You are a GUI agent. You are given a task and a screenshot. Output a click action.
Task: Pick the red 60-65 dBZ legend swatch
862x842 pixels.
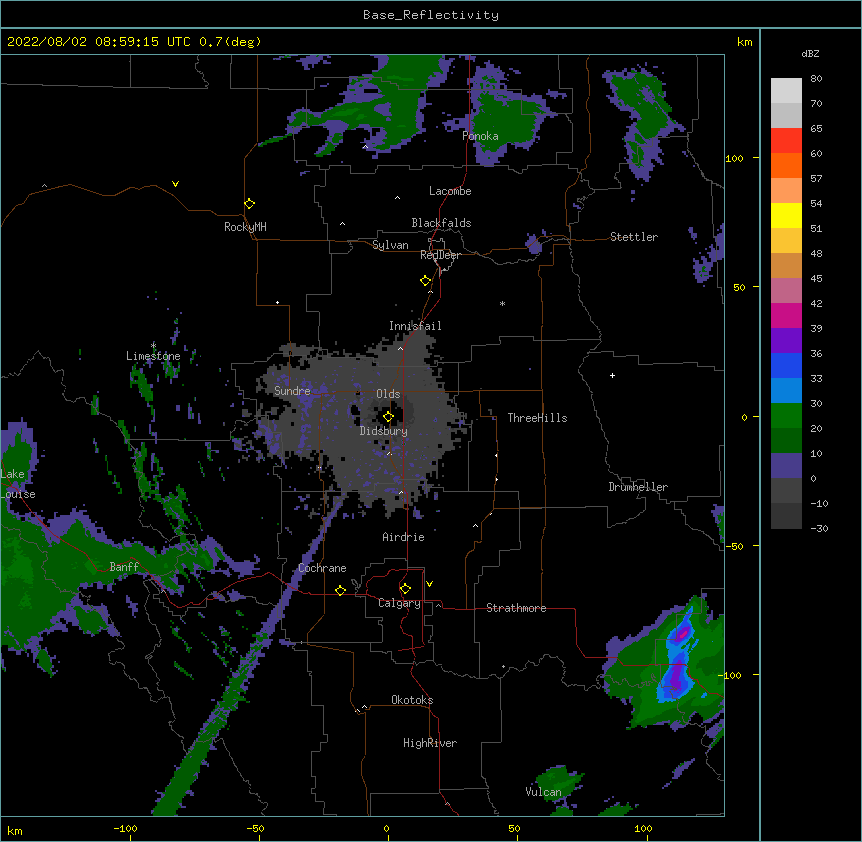pos(786,141)
